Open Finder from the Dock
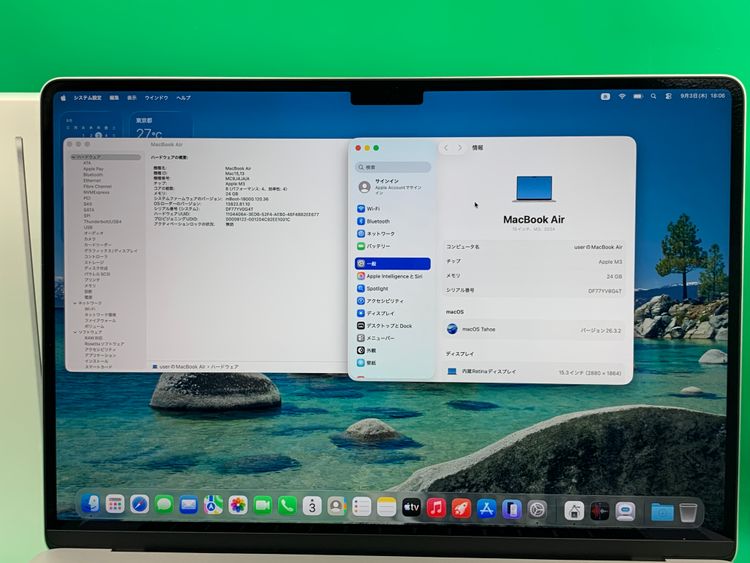Screen dimensions: 750x563 (x=90, y=504)
